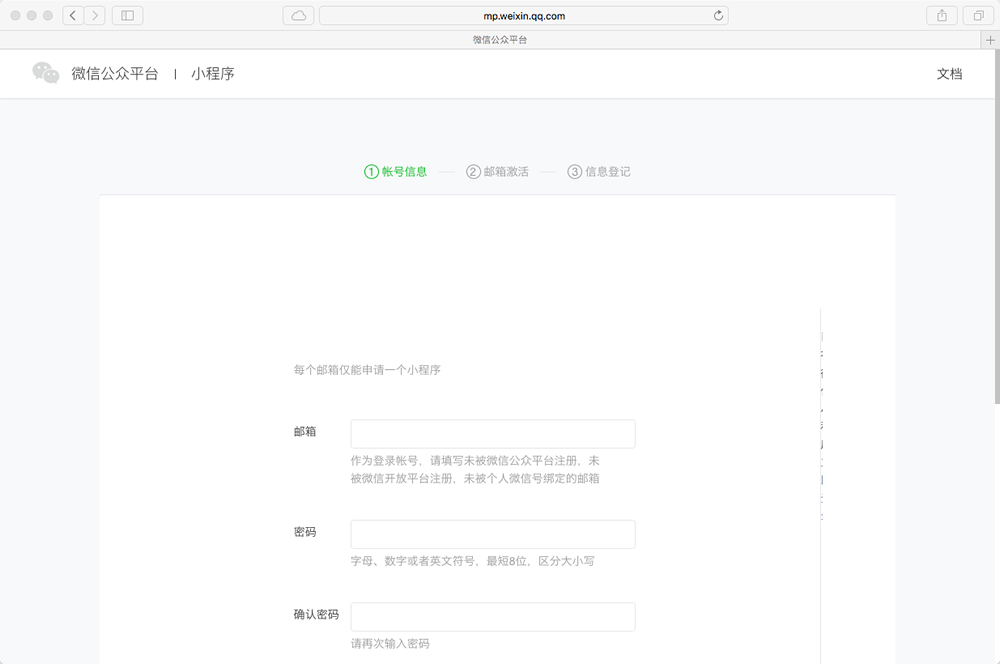The image size is (1000, 664).
Task: Show the Safari sidebar
Action: [x=127, y=15]
